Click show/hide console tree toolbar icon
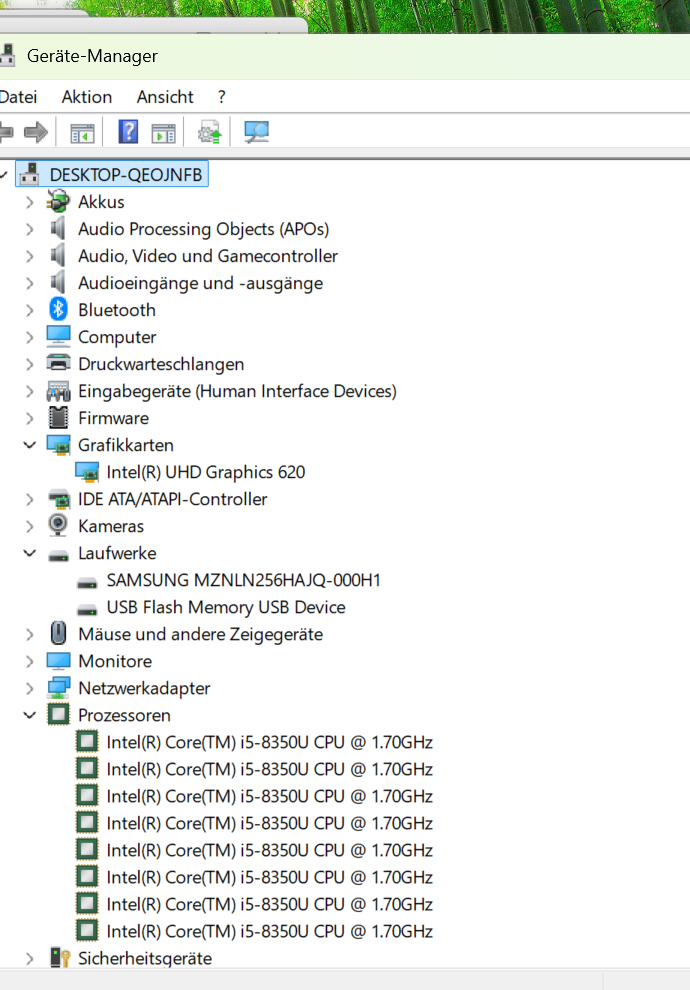Image resolution: width=690 pixels, height=990 pixels. pos(82,133)
